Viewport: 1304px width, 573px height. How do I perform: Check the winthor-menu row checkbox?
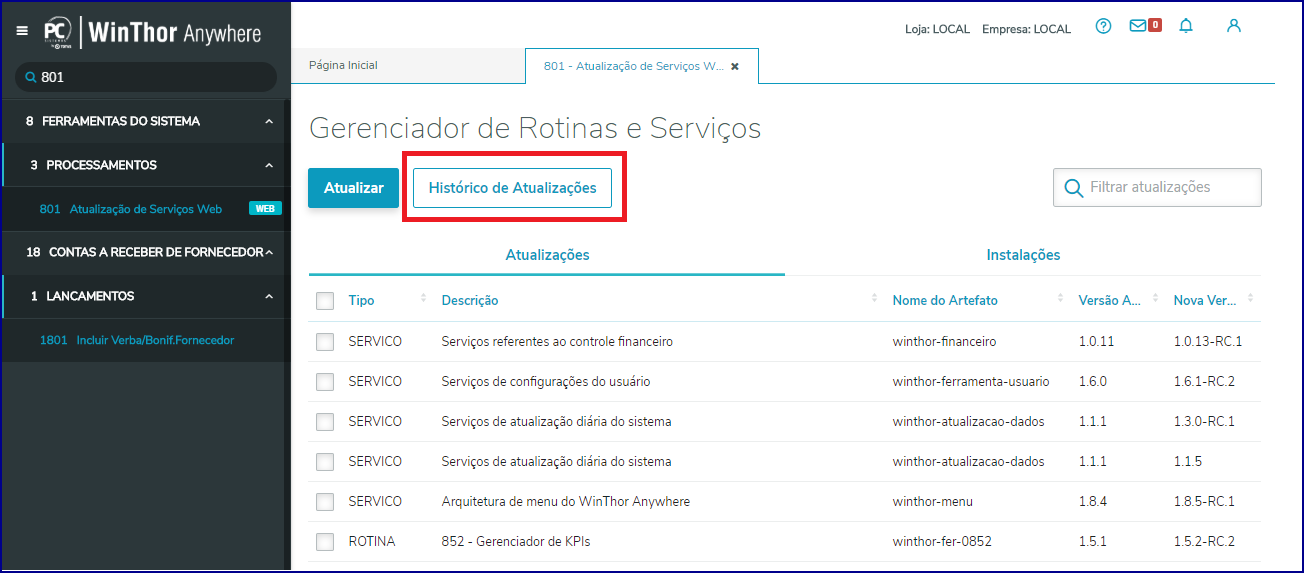click(325, 502)
